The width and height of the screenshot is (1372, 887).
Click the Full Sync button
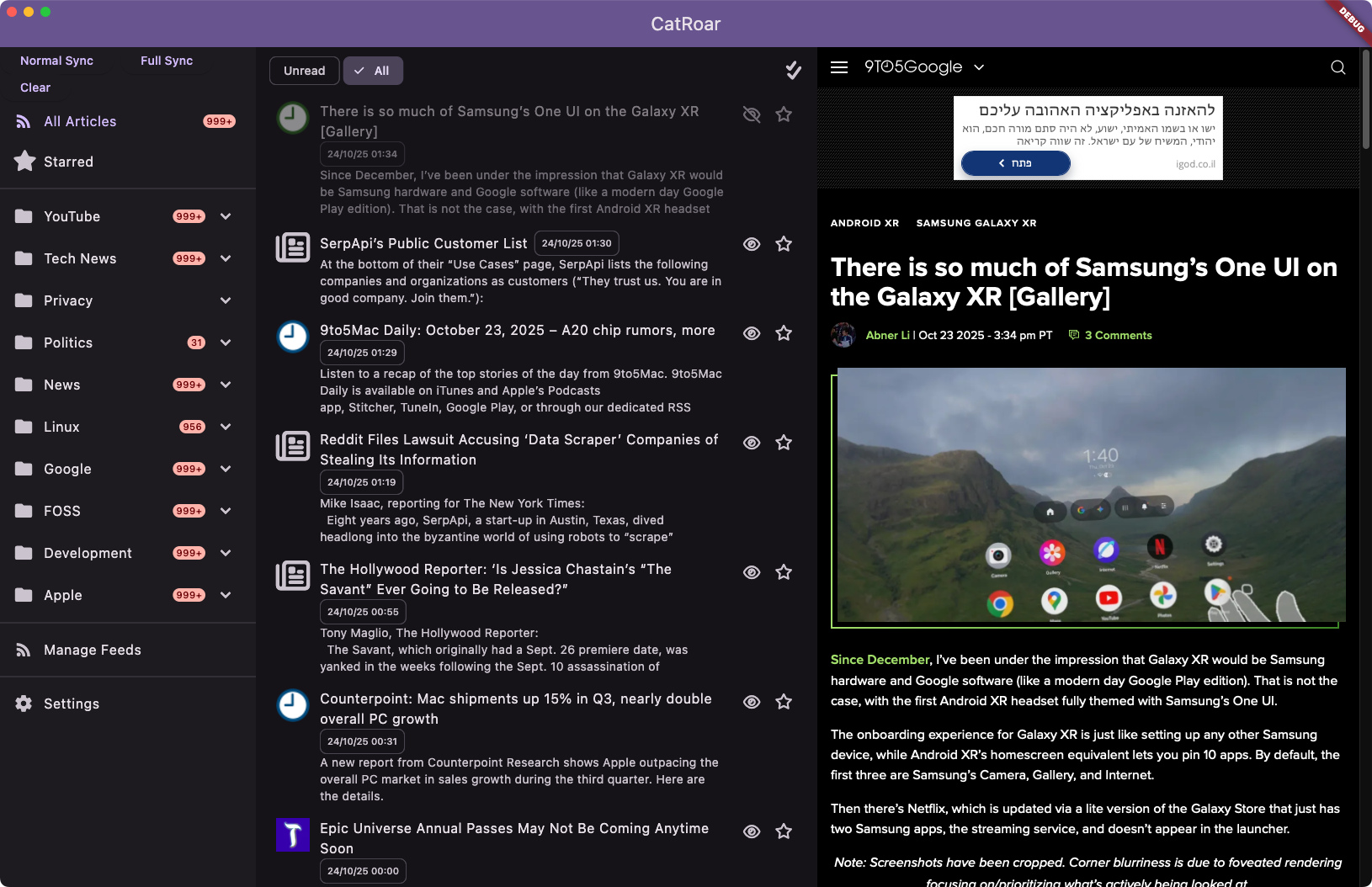pos(167,61)
